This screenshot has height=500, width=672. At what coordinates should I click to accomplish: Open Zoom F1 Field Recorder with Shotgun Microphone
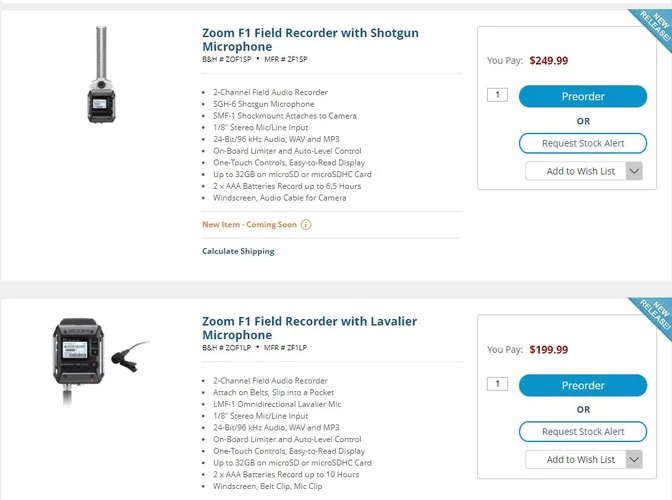click(310, 40)
